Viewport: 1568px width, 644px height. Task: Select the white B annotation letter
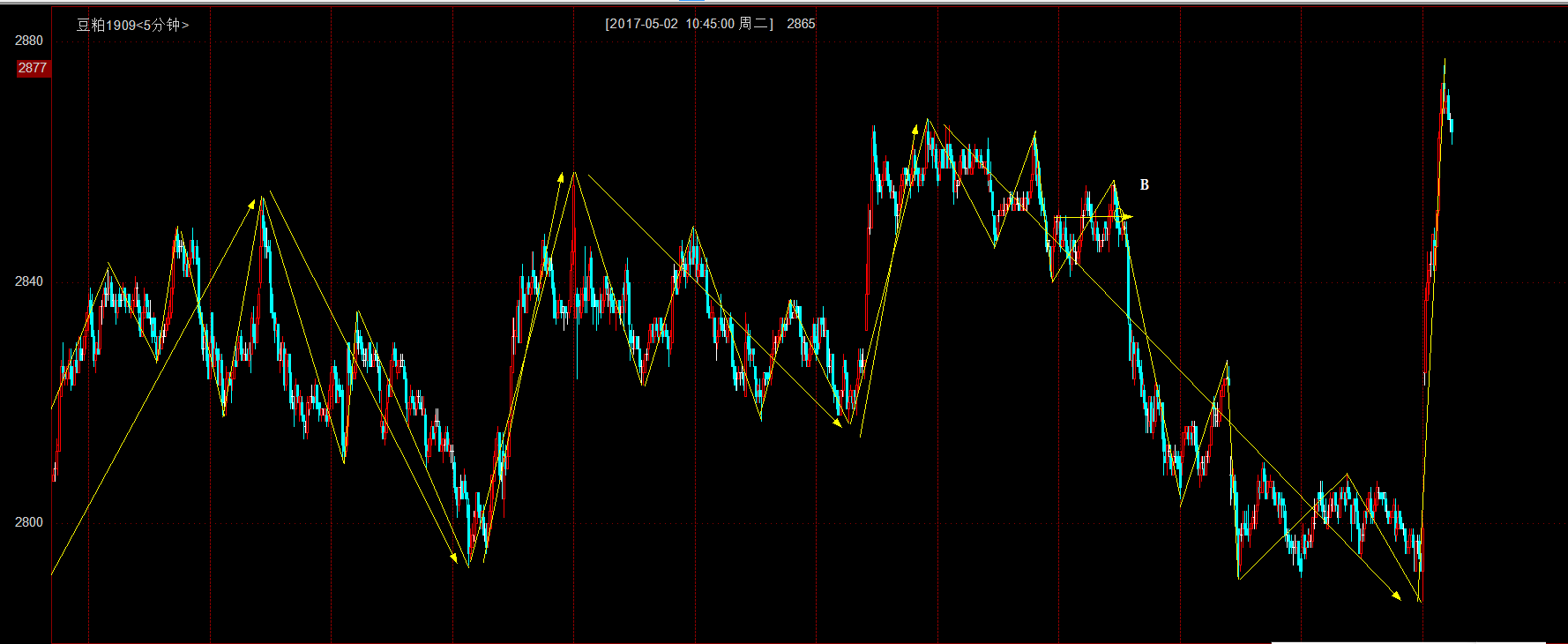[x=1145, y=185]
